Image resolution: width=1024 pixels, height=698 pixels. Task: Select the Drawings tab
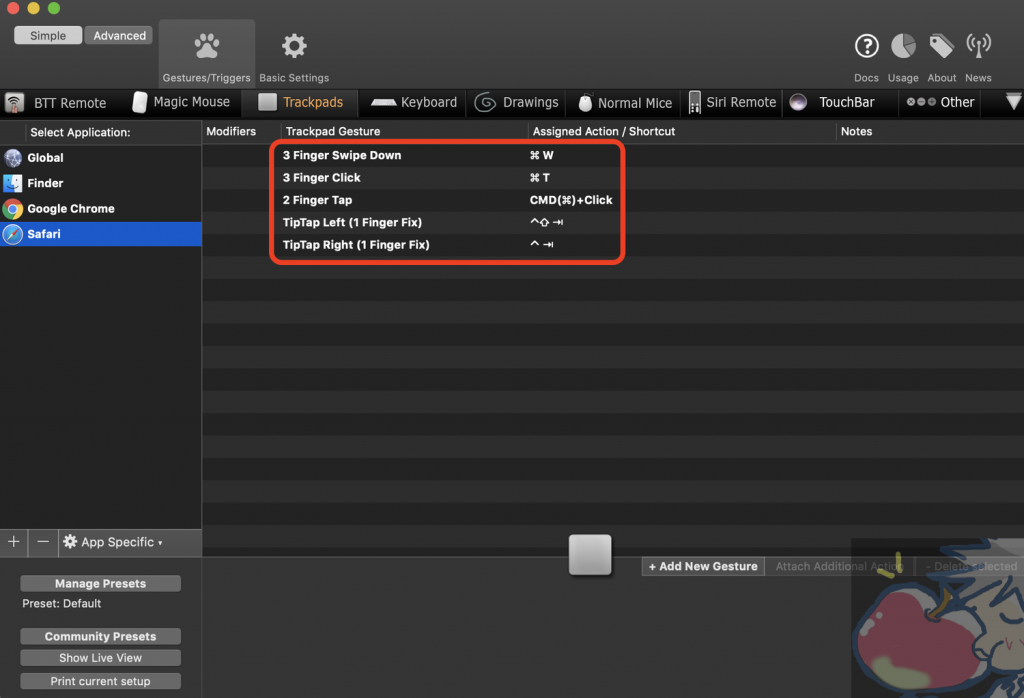517,102
